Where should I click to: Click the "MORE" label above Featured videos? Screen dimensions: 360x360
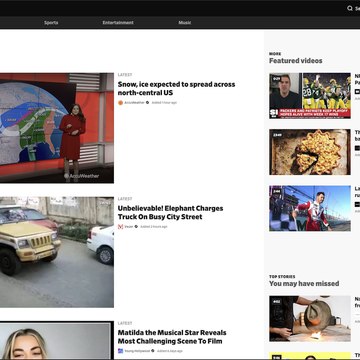click(x=275, y=54)
